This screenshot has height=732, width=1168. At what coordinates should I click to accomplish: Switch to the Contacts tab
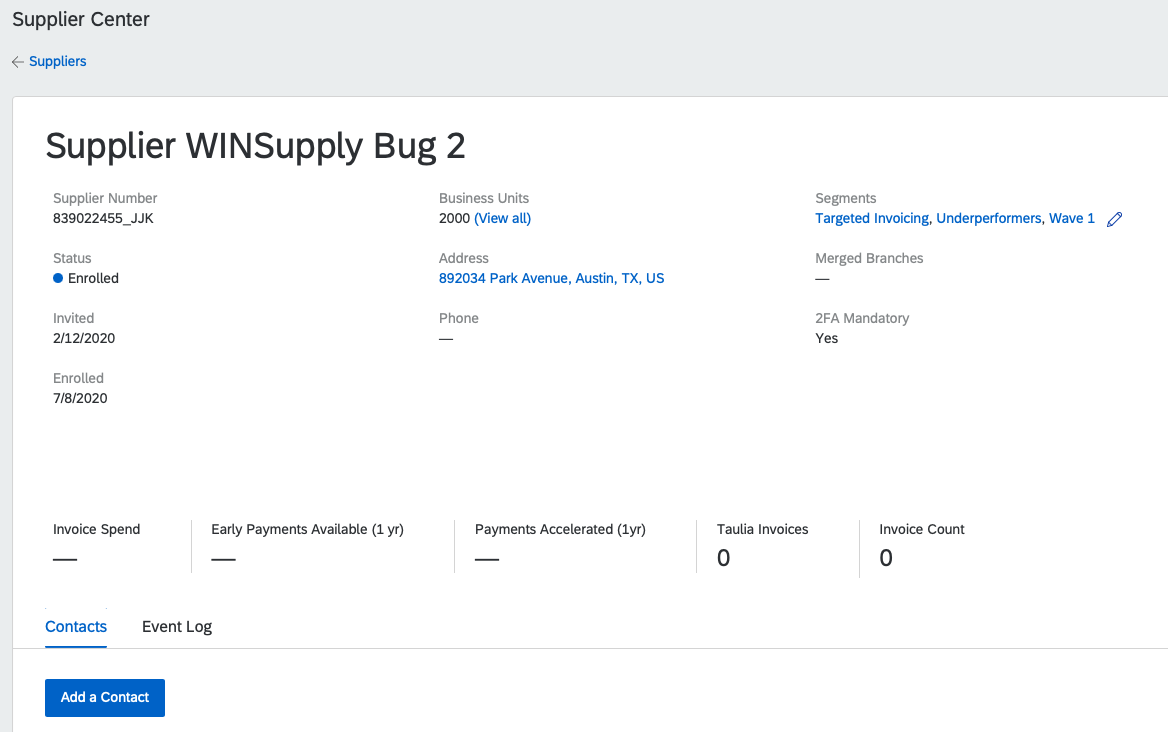(x=76, y=627)
